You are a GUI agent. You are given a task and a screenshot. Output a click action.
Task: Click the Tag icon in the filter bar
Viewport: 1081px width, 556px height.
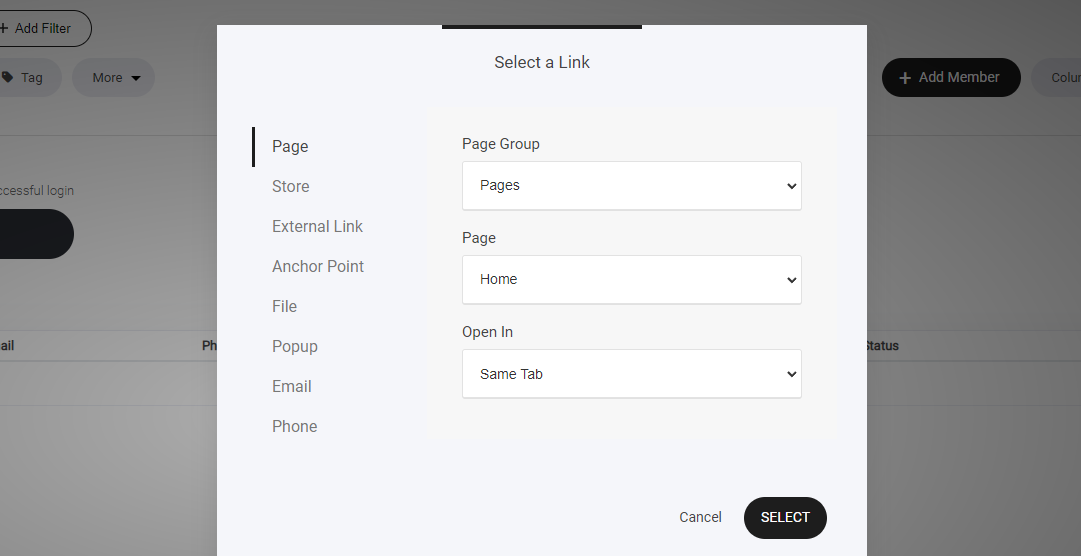pyautogui.click(x=8, y=77)
